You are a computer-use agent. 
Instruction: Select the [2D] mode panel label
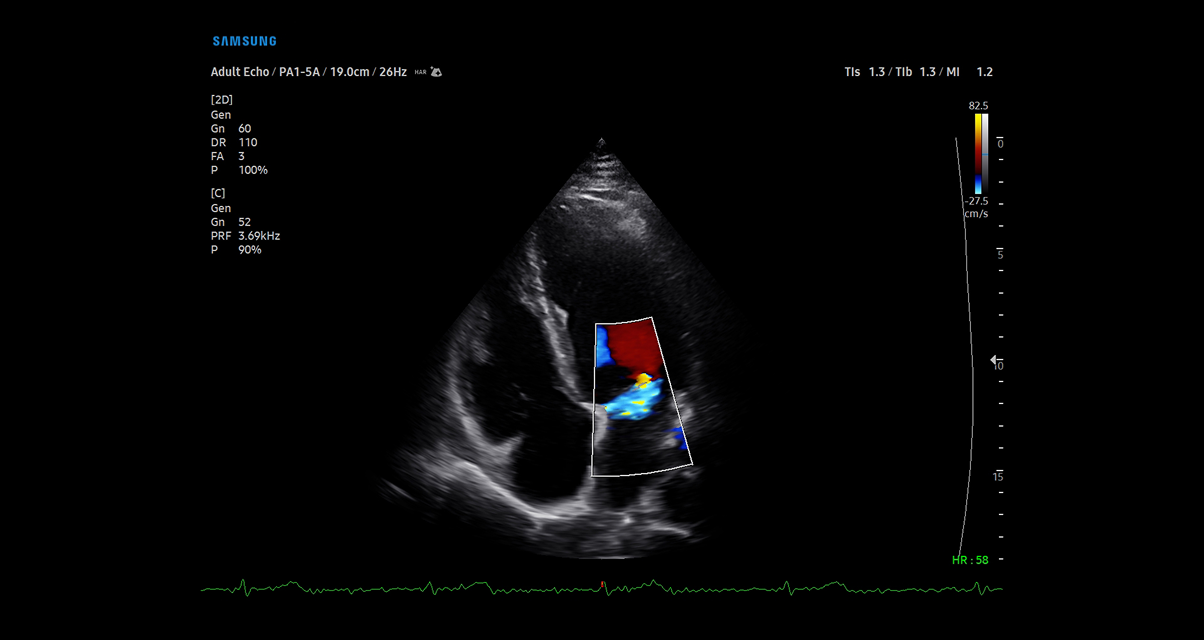(x=222, y=99)
